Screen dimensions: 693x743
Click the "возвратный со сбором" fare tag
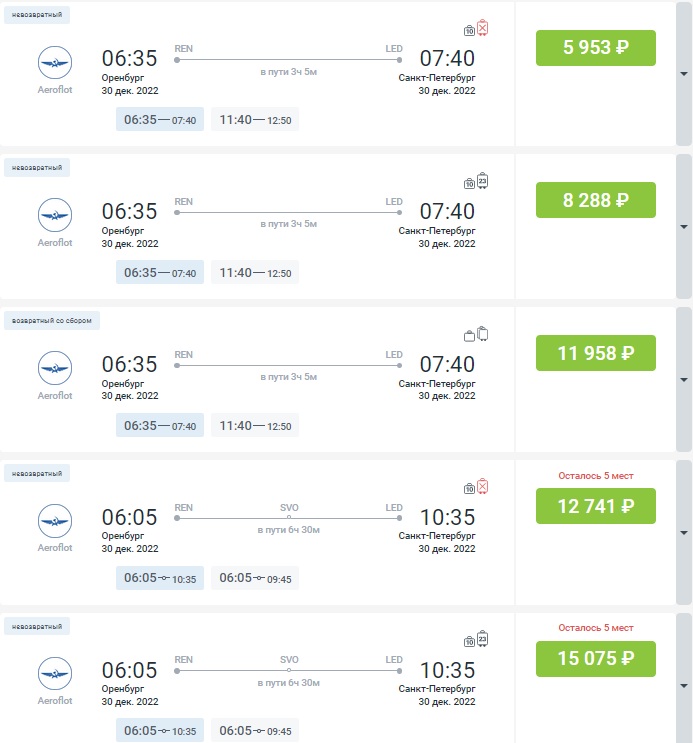51,321
